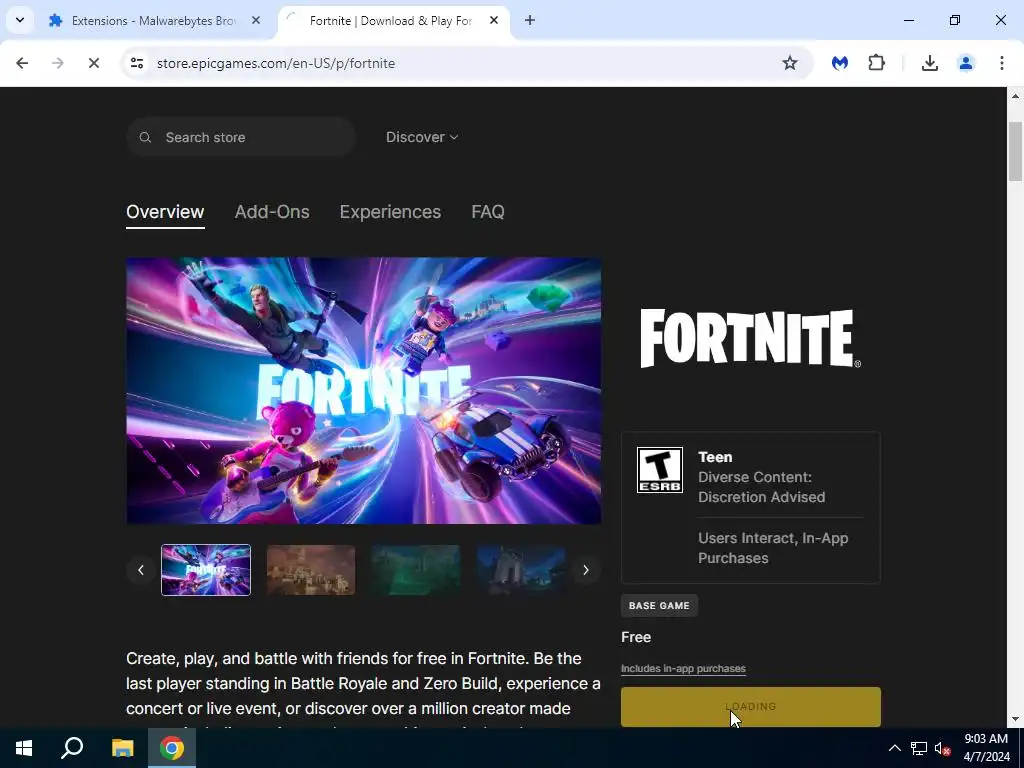Open Windows taskbar search

click(72, 748)
